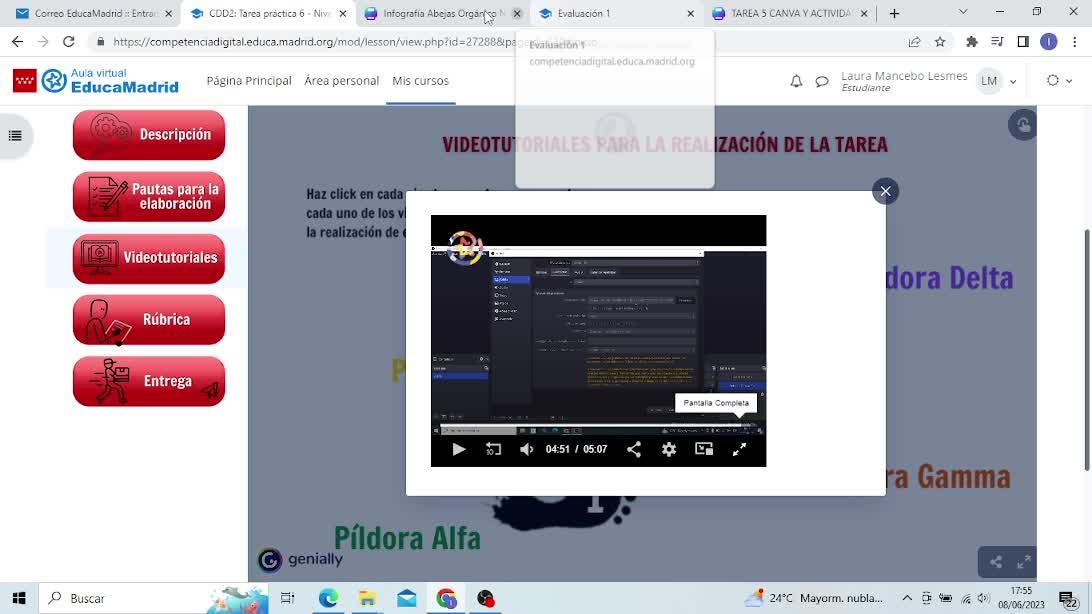Open Pautas para la elaboración
This screenshot has width=1092, height=614.
[149, 196]
